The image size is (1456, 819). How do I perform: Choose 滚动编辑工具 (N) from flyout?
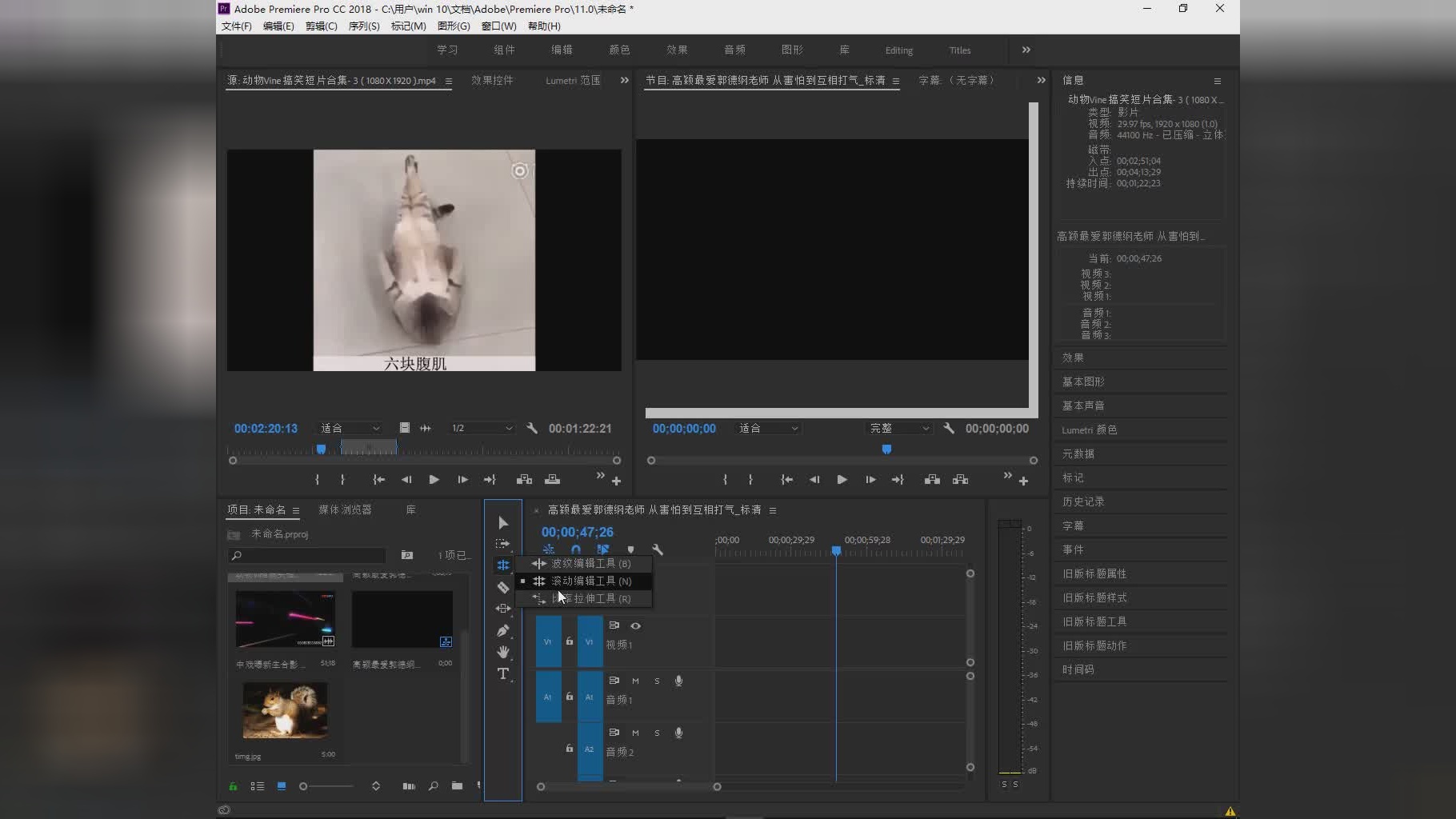click(x=583, y=581)
